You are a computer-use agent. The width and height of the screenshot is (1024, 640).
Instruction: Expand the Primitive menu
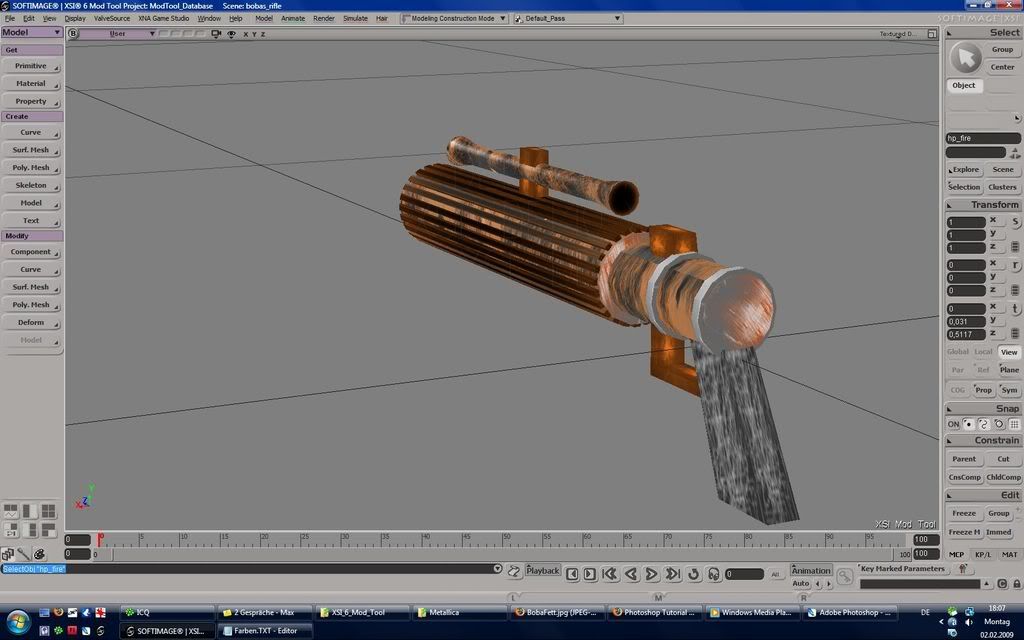pos(31,66)
